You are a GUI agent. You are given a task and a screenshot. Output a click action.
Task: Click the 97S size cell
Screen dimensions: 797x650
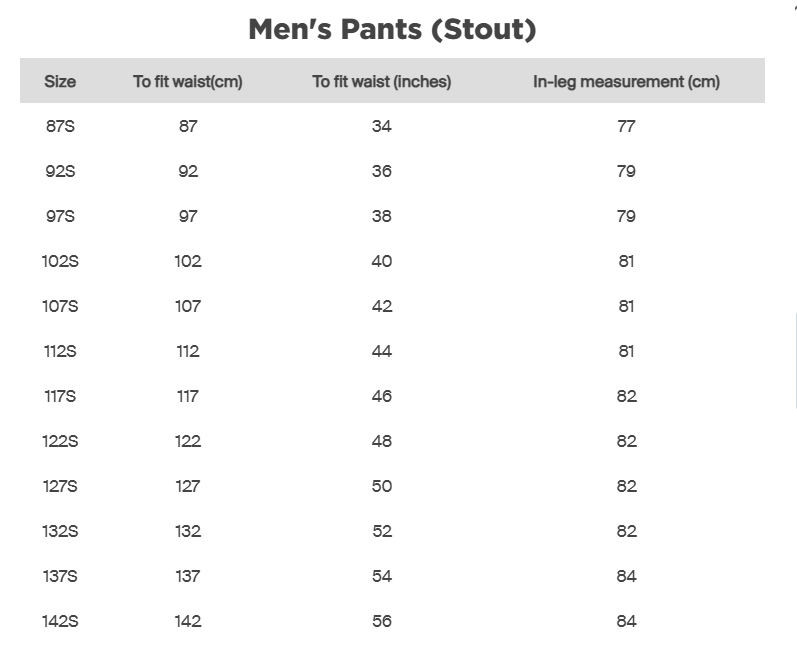point(60,217)
